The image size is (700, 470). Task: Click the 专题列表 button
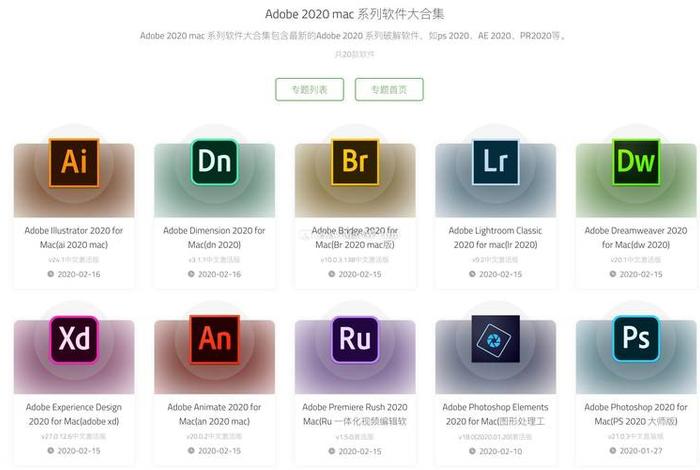309,90
